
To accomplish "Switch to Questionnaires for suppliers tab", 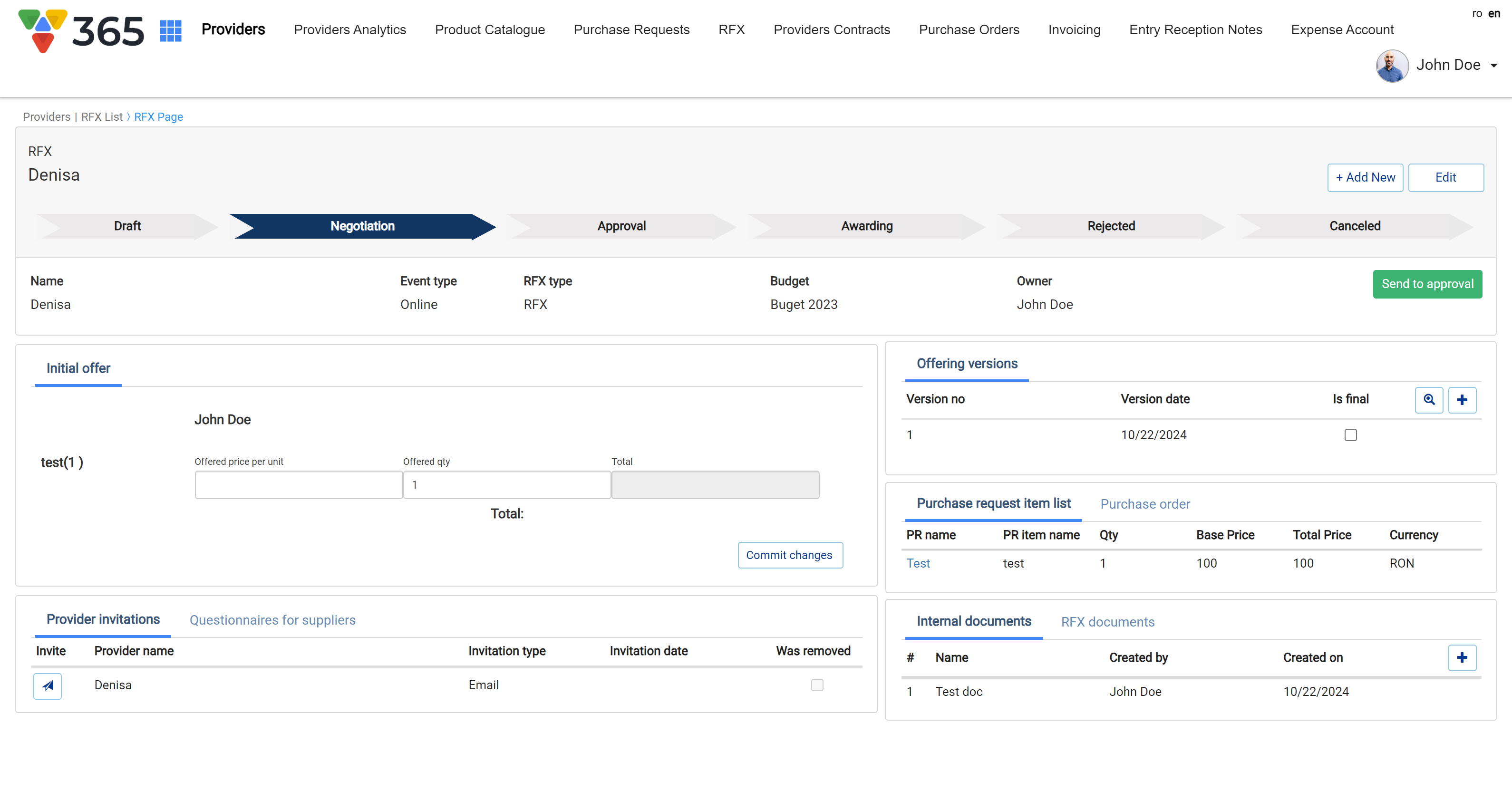I will click(272, 620).
